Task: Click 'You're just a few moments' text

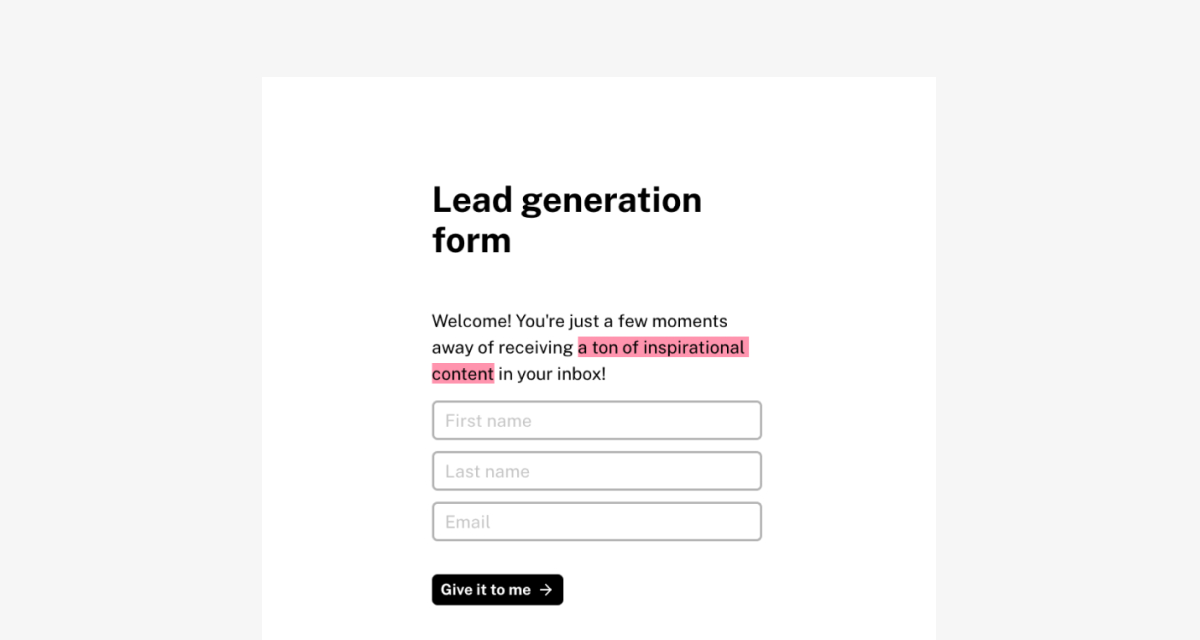Action: [x=622, y=321]
